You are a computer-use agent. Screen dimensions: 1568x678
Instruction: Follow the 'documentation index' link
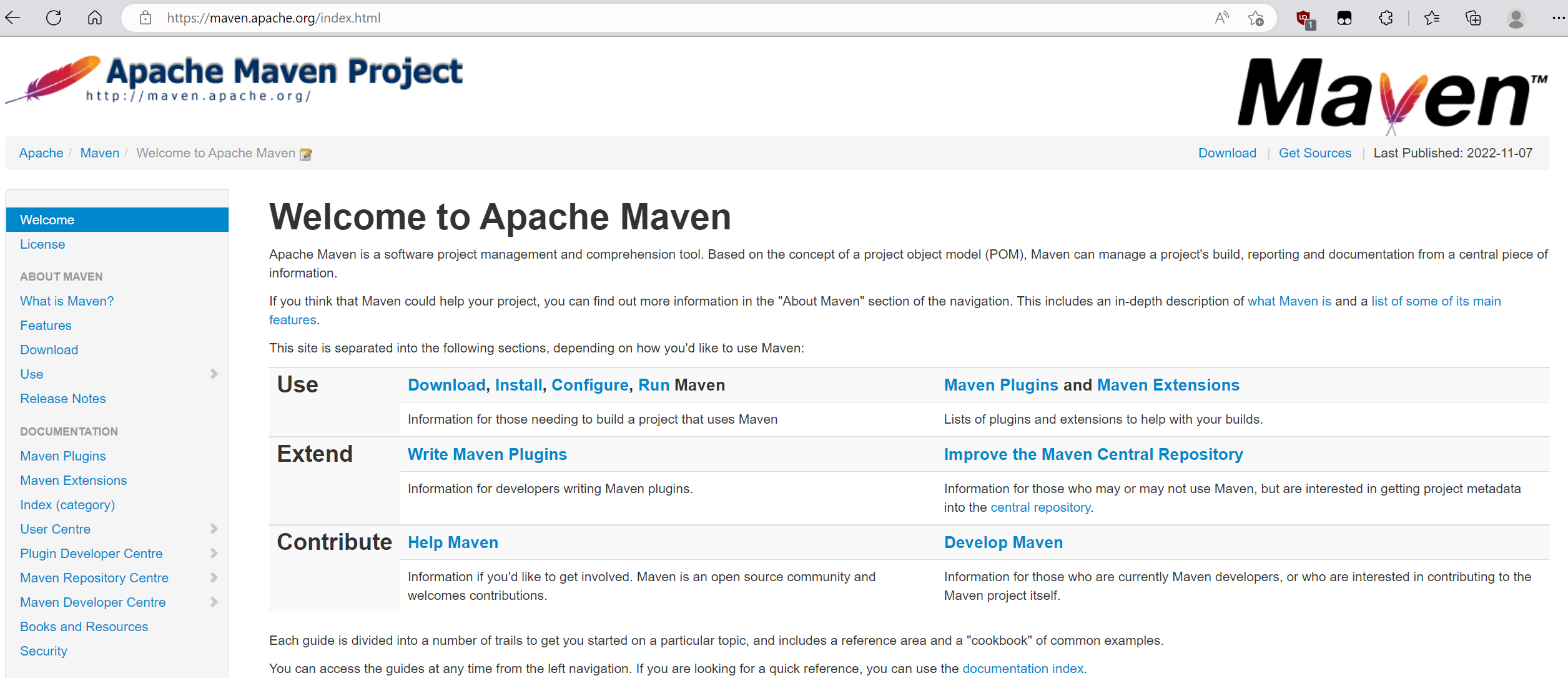click(x=1023, y=669)
